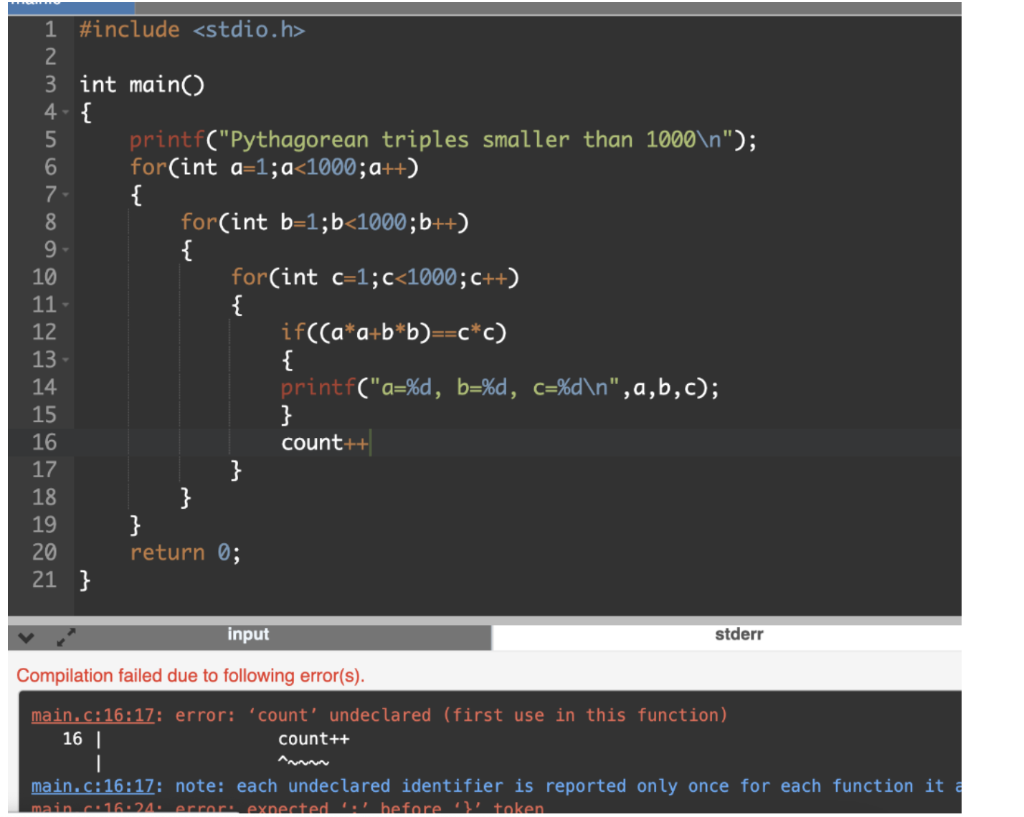
Task: Open the main.c:16:17 note link
Action: point(93,786)
